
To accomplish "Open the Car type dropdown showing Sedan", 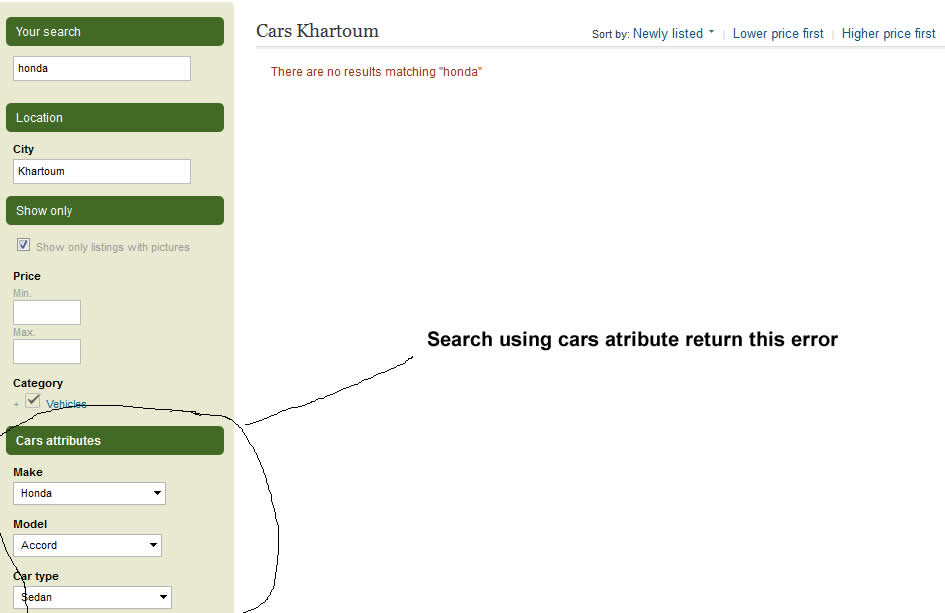I will pyautogui.click(x=92, y=597).
